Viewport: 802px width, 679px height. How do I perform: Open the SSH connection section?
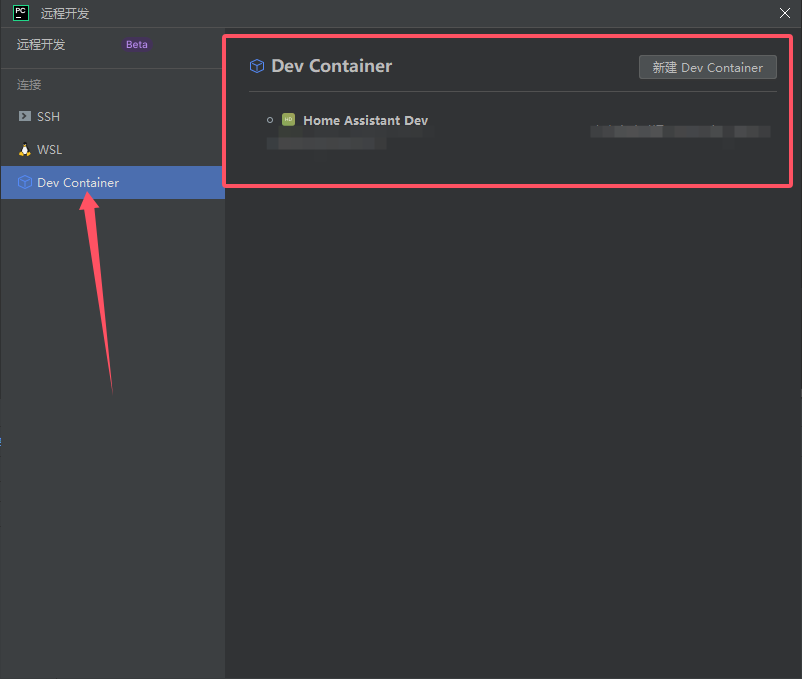point(113,117)
